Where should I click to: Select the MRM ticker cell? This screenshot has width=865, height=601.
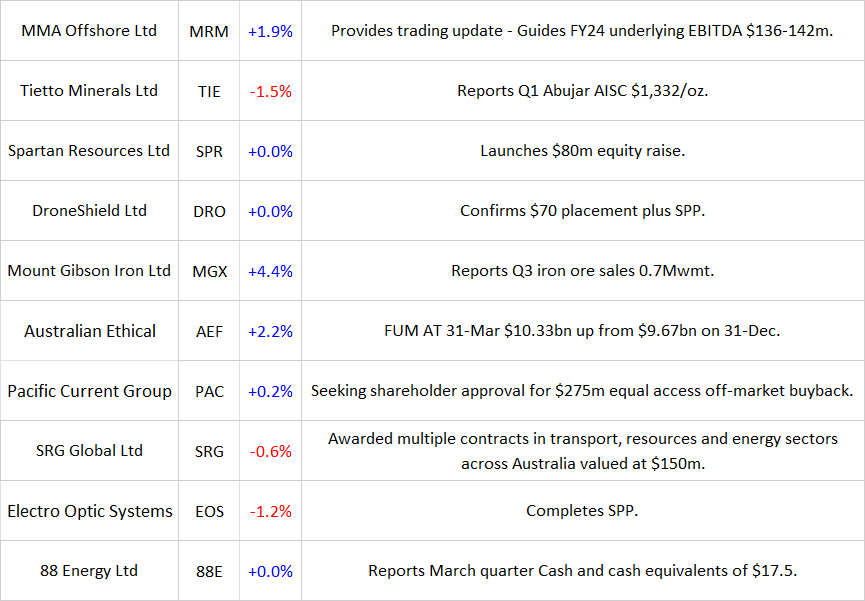pyautogui.click(x=209, y=31)
